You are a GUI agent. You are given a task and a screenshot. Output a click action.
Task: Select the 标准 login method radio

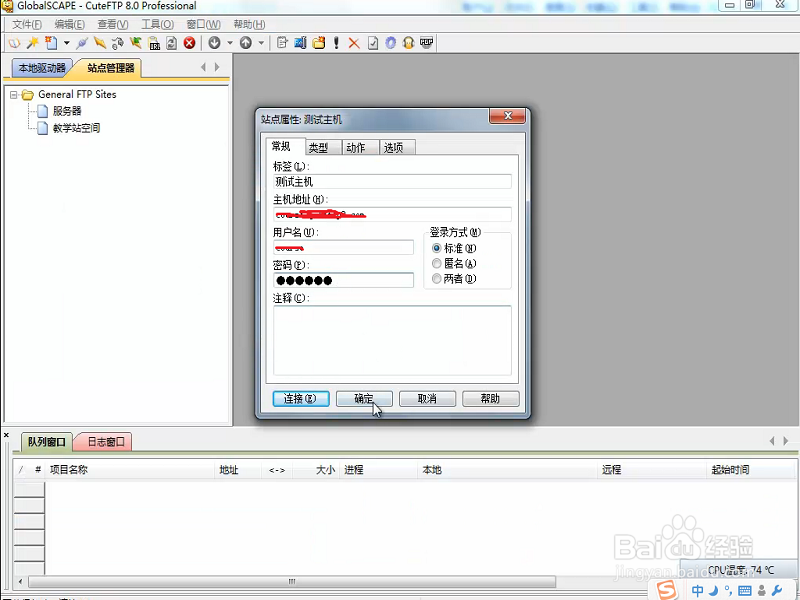click(x=436, y=248)
